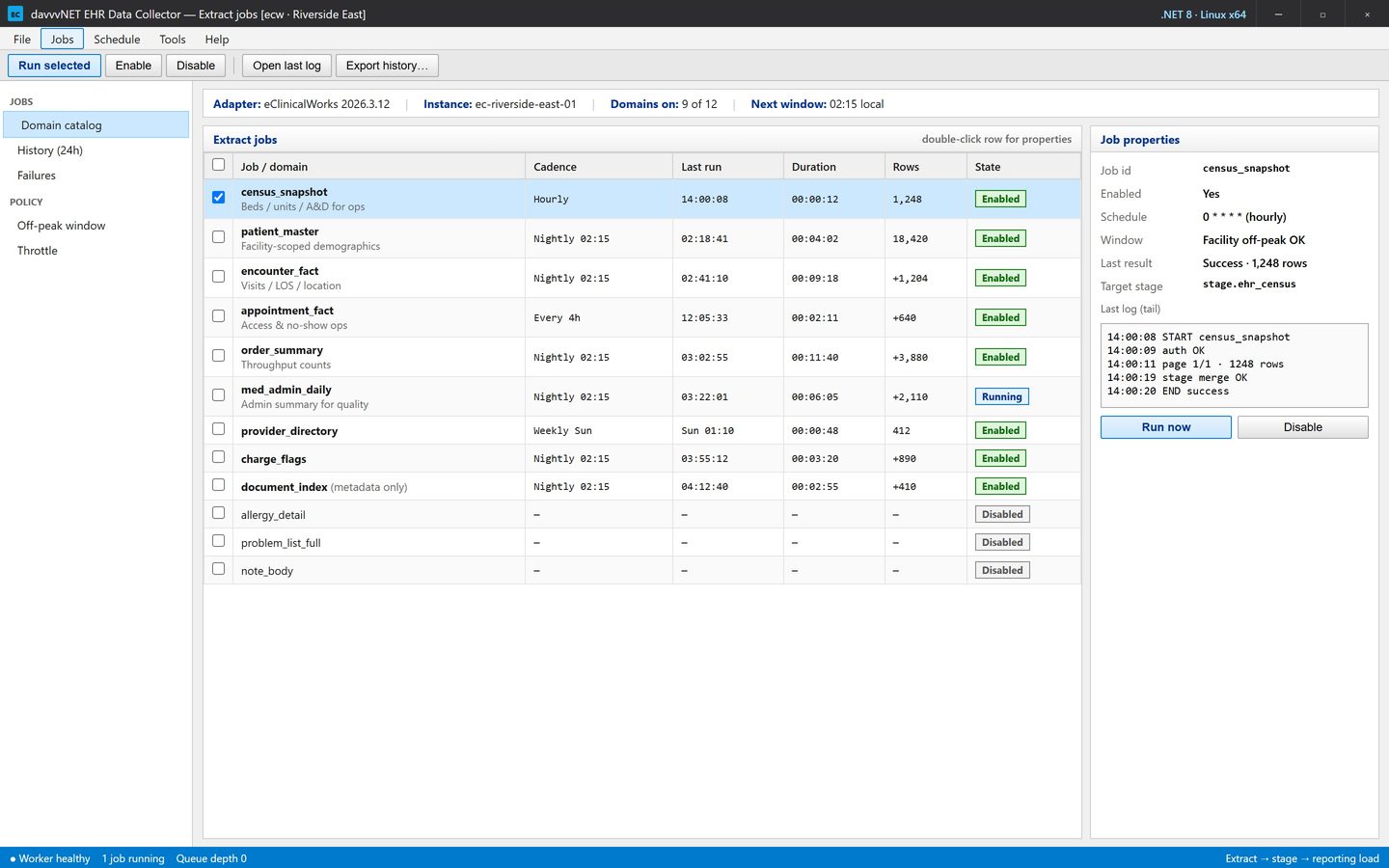This screenshot has height=868, width=1389.
Task: Click 'Worker healthy' status bar entry
Action: [x=49, y=858]
